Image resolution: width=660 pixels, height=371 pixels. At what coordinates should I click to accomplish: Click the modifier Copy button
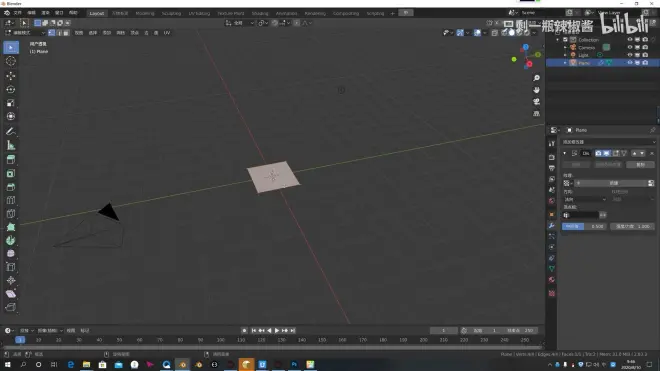pos(640,165)
